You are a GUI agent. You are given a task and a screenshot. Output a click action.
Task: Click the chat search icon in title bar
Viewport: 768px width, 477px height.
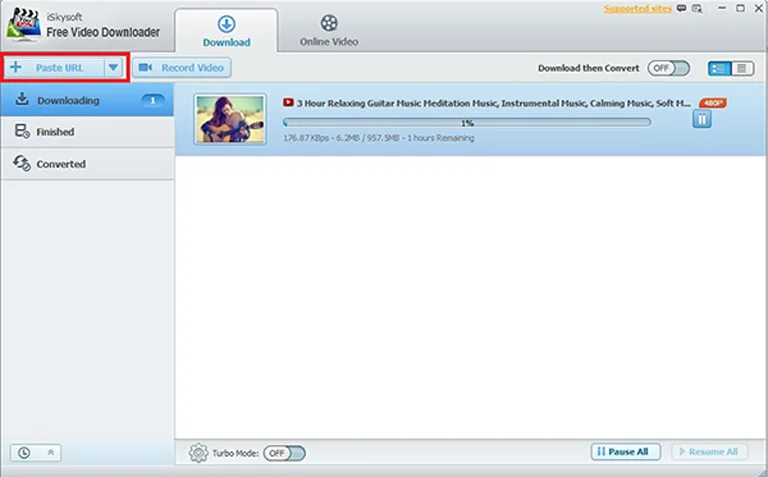[697, 8]
